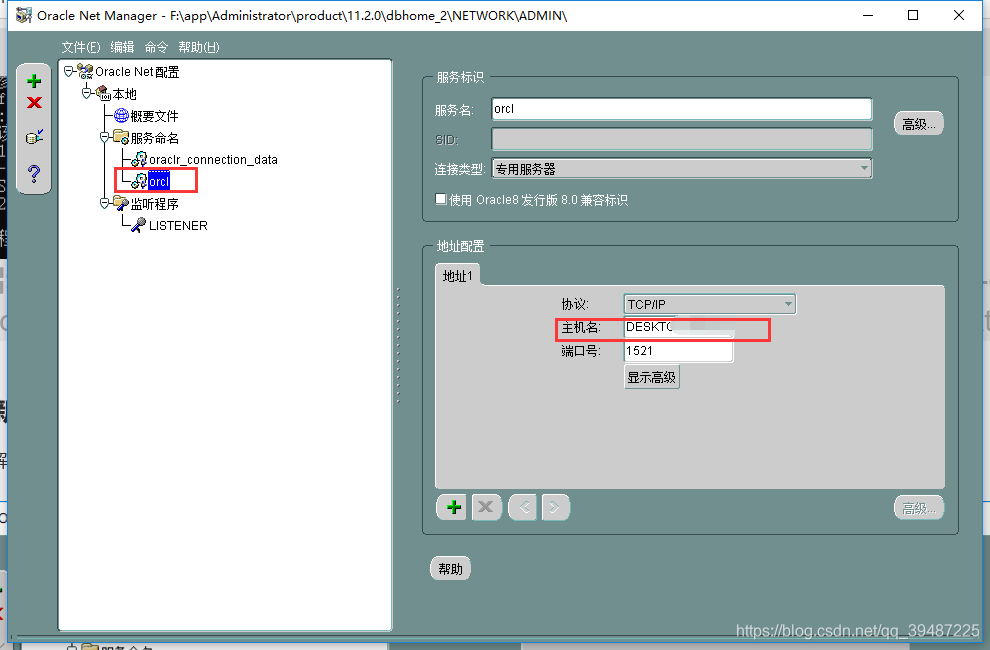990x650 pixels.
Task: Click the previous address left arrow button
Action: (x=523, y=507)
